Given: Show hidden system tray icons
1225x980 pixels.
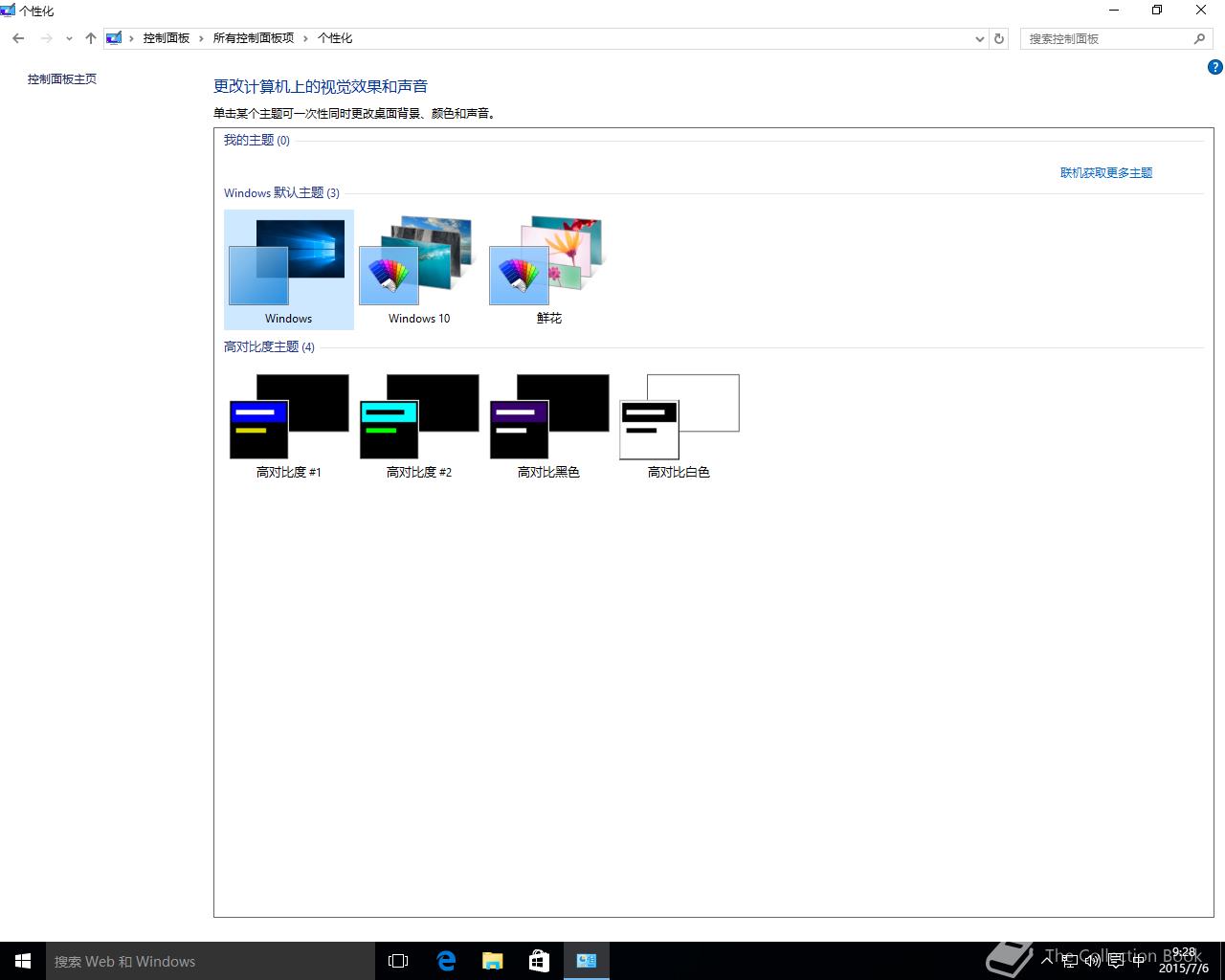Looking at the screenshot, I should [x=1048, y=961].
